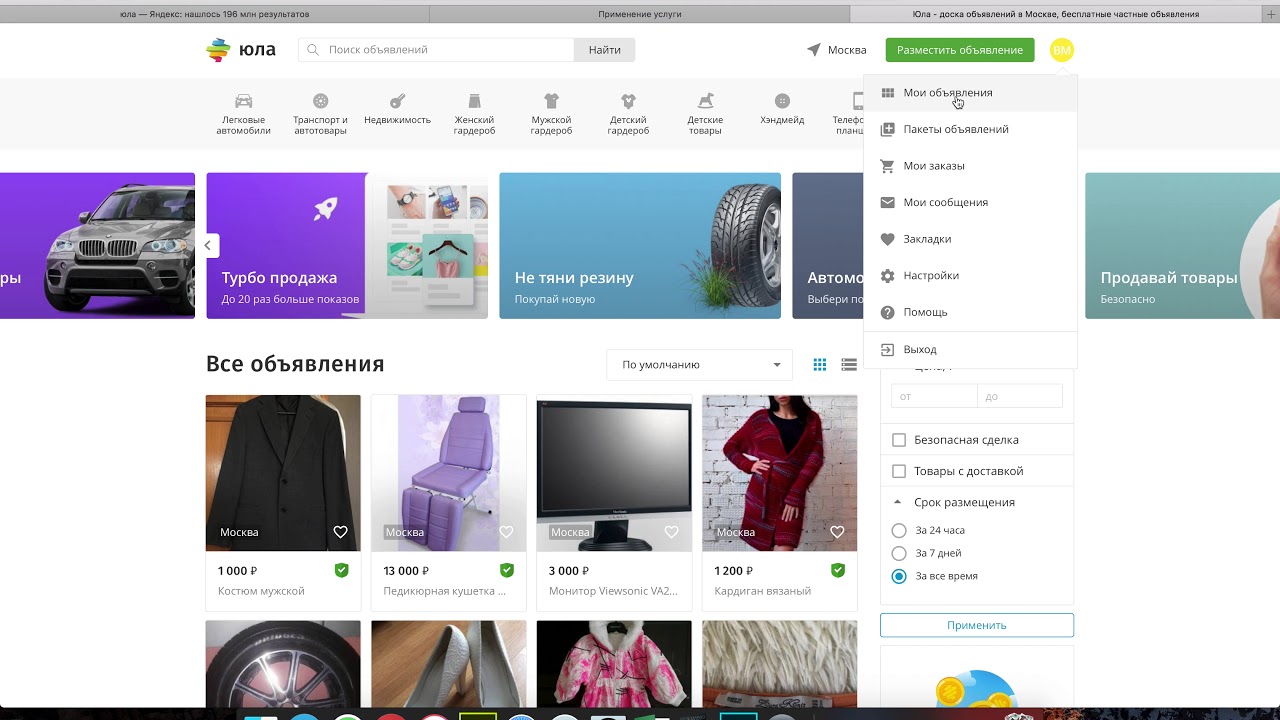Favorite the Костюм мужской listing heart
The width and height of the screenshot is (1280, 720).
click(340, 532)
